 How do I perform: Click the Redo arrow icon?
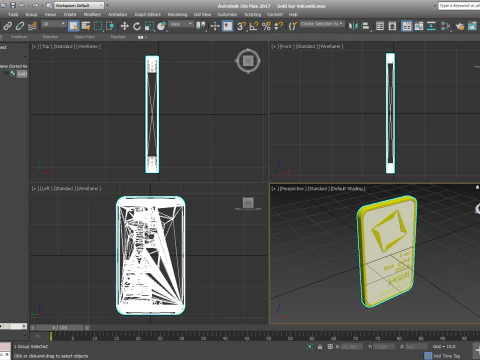[35, 5]
